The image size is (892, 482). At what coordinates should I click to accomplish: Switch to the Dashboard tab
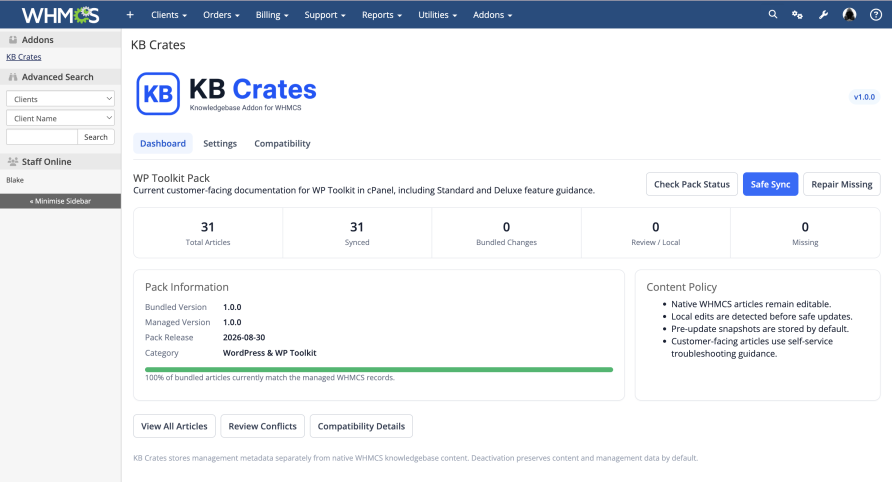coord(163,143)
